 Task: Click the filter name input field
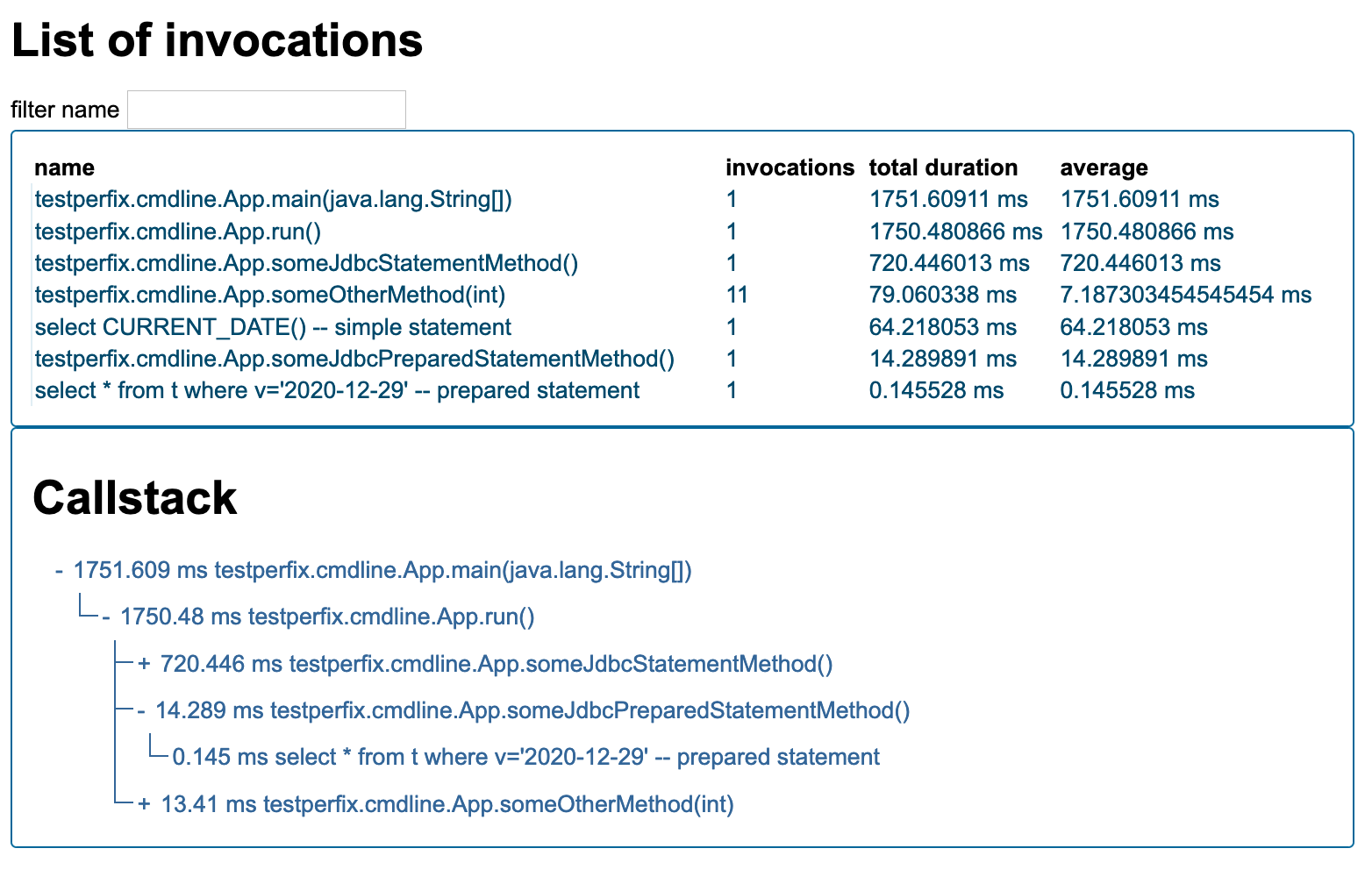click(266, 110)
